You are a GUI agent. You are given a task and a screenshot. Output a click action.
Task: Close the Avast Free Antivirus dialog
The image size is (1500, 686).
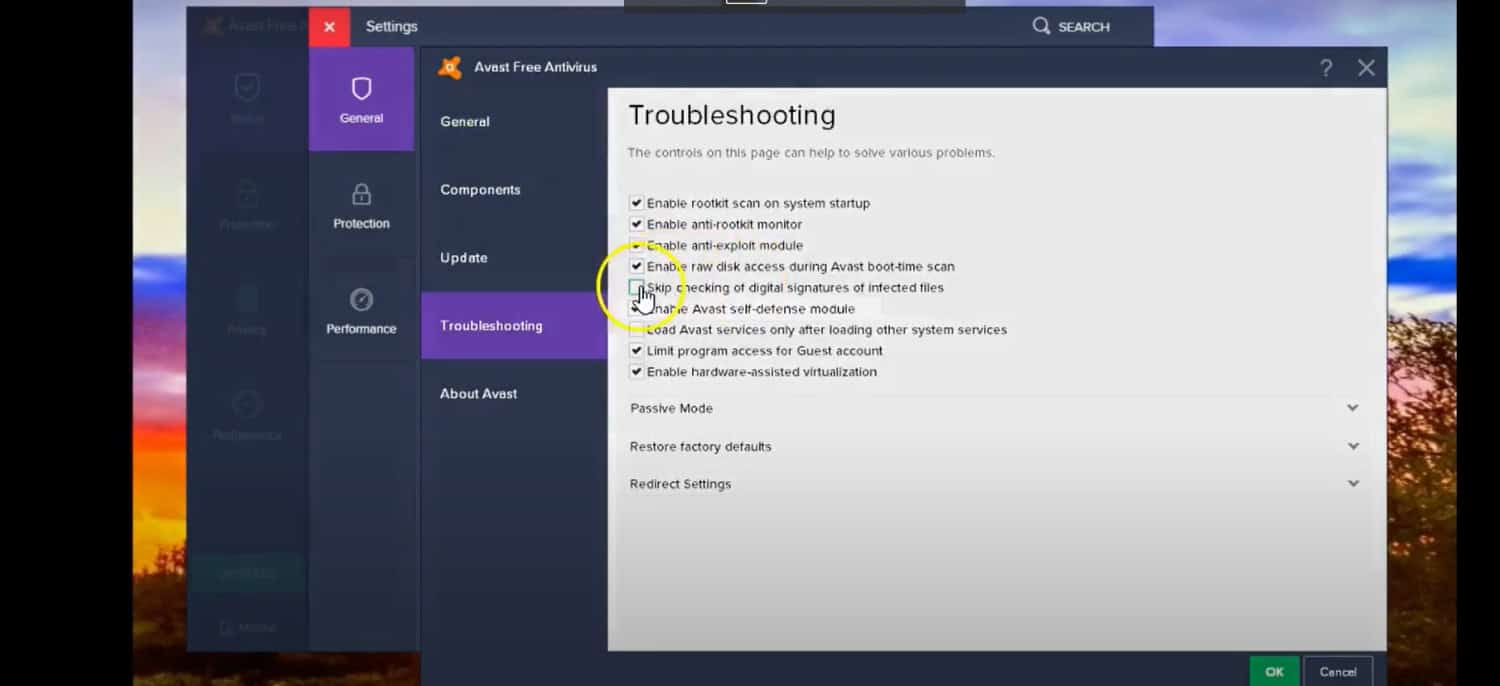[1366, 68]
